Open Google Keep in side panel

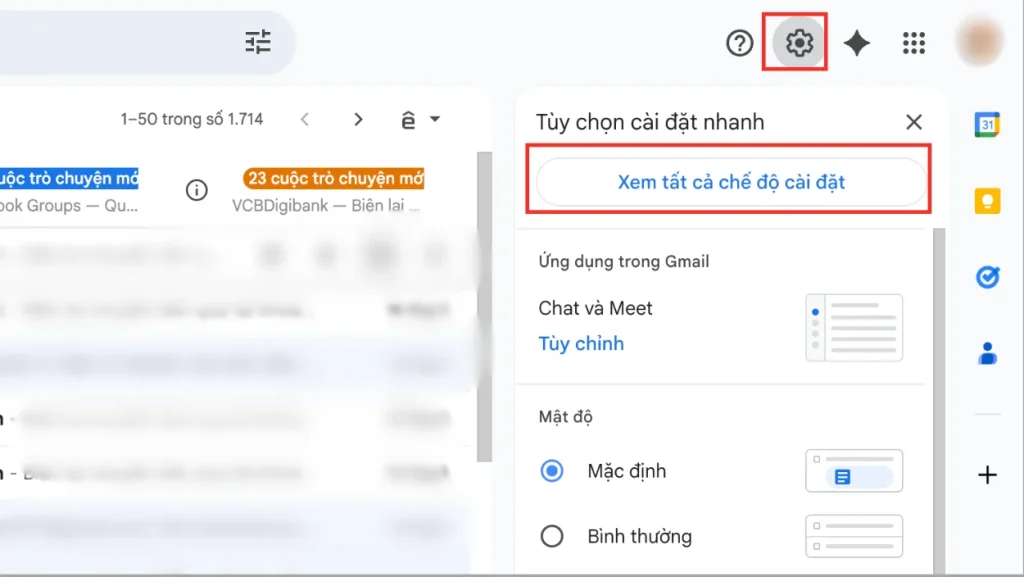point(987,201)
